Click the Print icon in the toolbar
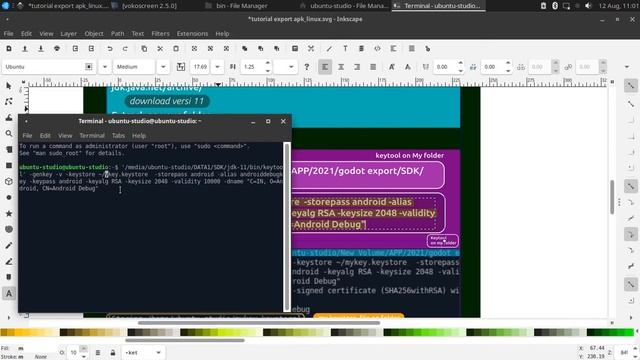The height and width of the screenshot is (360, 640). tap(57, 49)
